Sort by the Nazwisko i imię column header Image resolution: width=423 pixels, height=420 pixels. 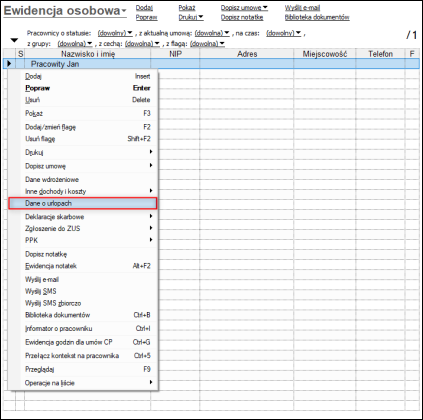pos(88,54)
